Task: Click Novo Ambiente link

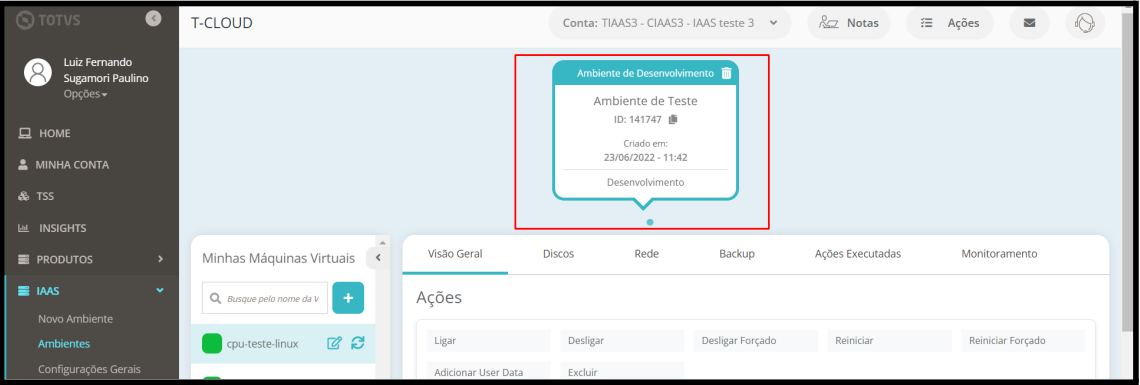Action: (x=76, y=319)
